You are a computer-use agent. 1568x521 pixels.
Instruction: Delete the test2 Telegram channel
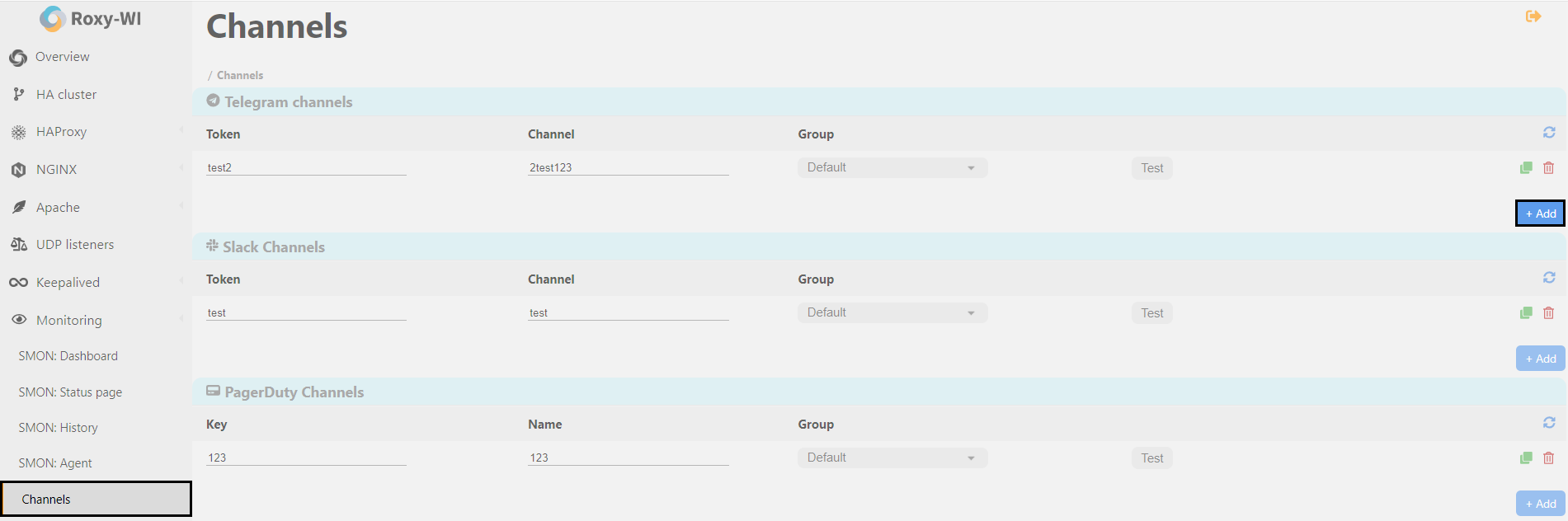tap(1548, 168)
